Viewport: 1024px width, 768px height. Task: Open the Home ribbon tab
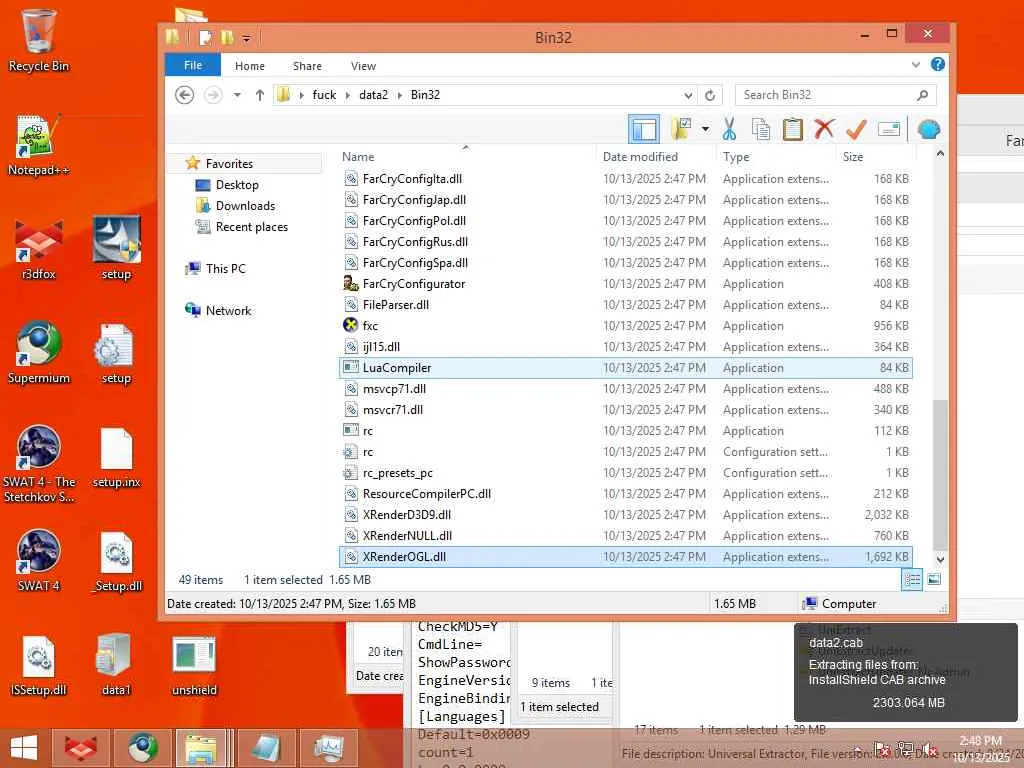point(249,66)
